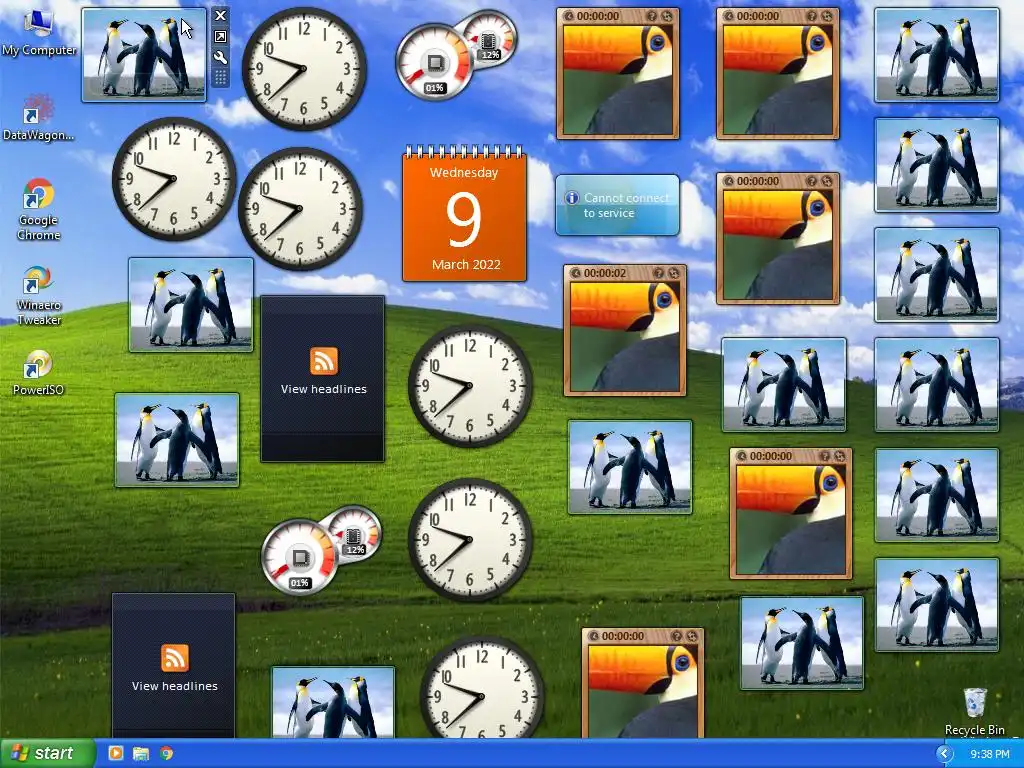Screen dimensions: 1024x768
Task: Open the file explorer taskbar icon
Action: 141,753
